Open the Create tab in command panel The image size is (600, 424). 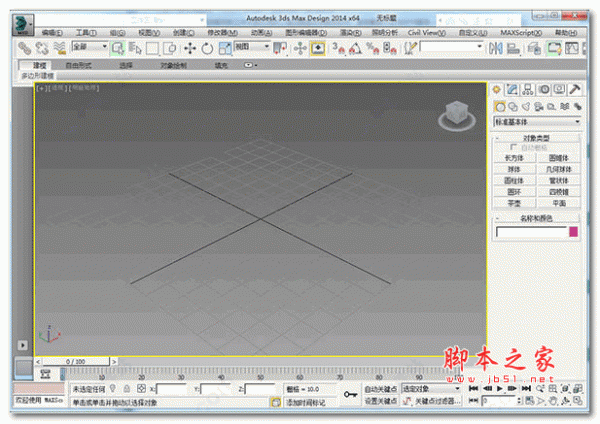pyautogui.click(x=498, y=90)
